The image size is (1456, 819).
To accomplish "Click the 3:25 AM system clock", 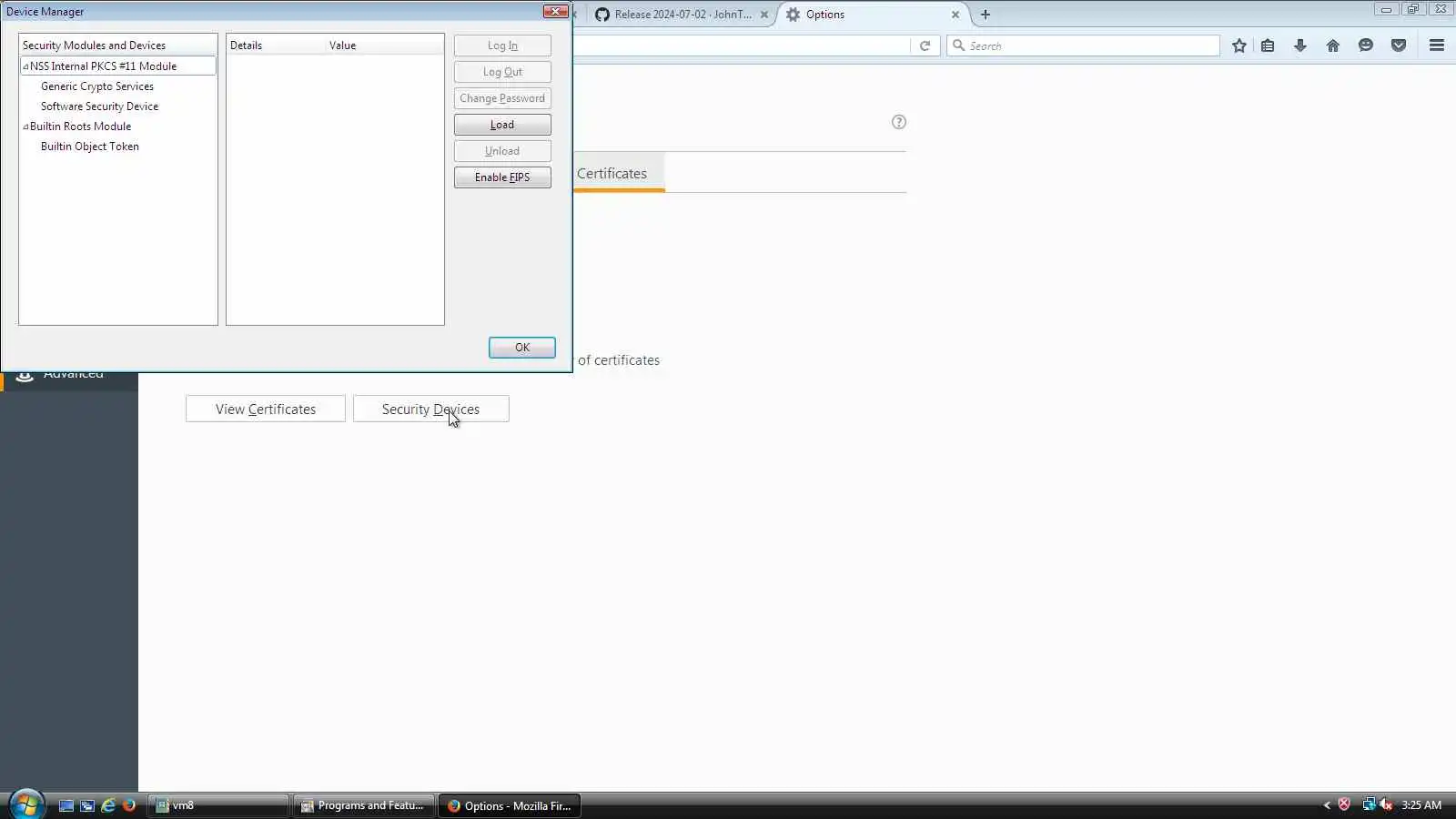I will 1421,805.
